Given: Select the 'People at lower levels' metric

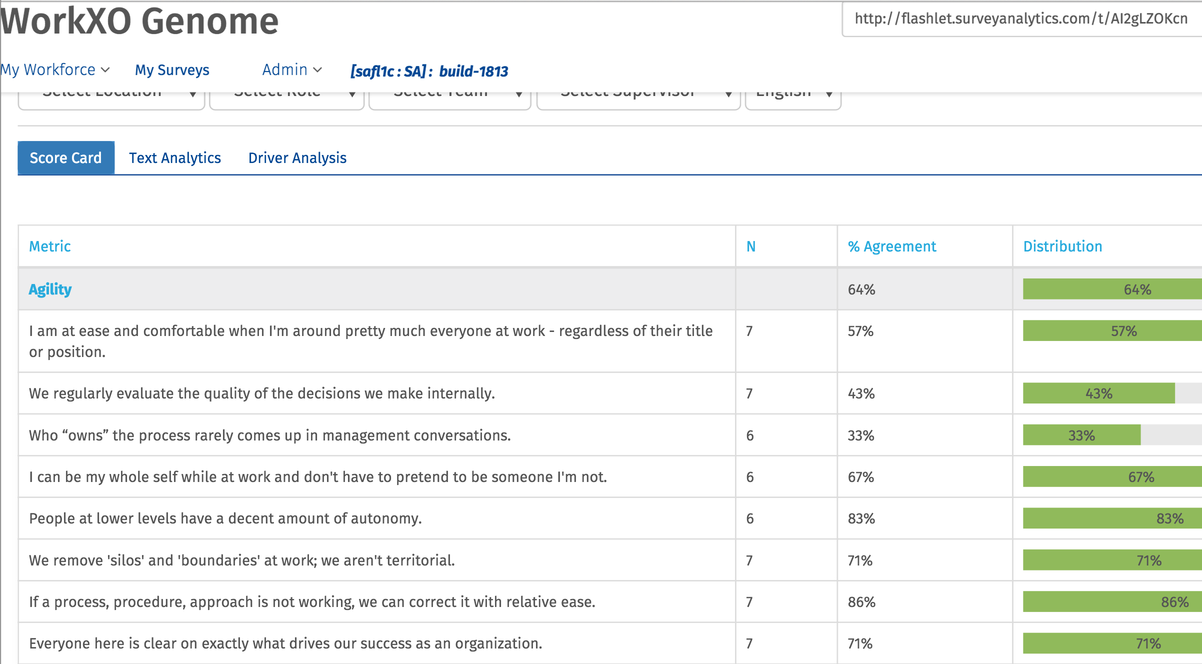Looking at the screenshot, I should point(225,518).
